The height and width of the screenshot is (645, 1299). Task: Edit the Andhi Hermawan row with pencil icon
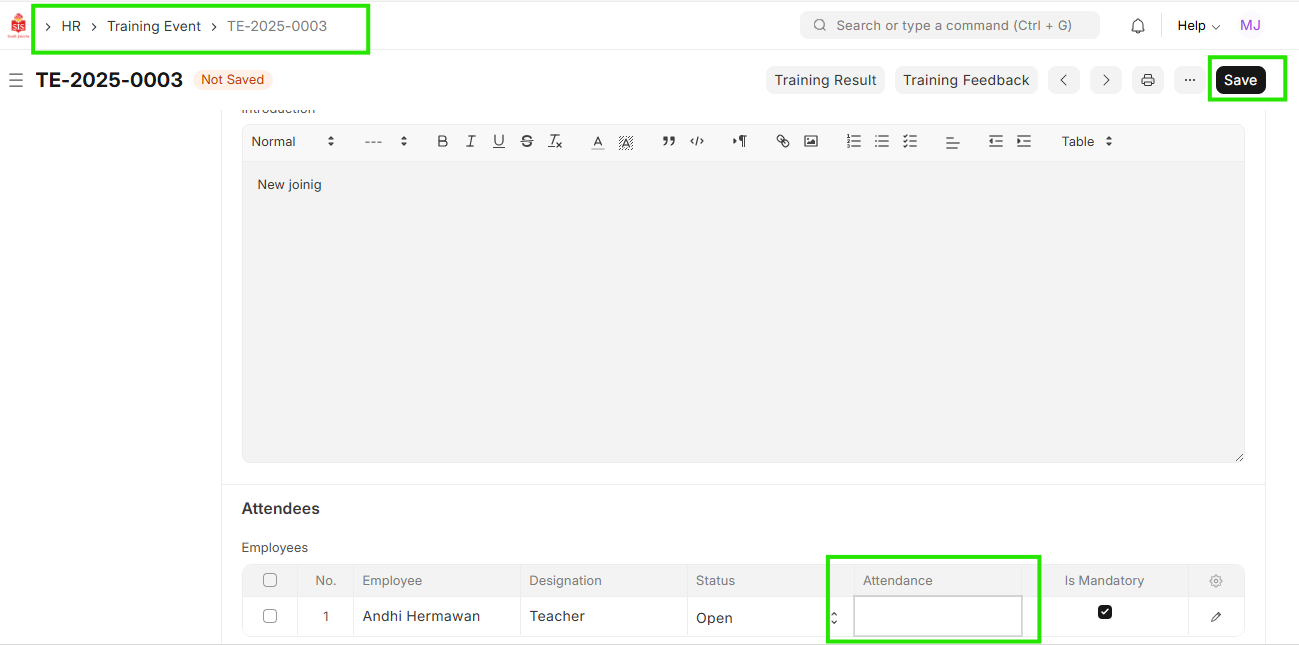click(1216, 617)
